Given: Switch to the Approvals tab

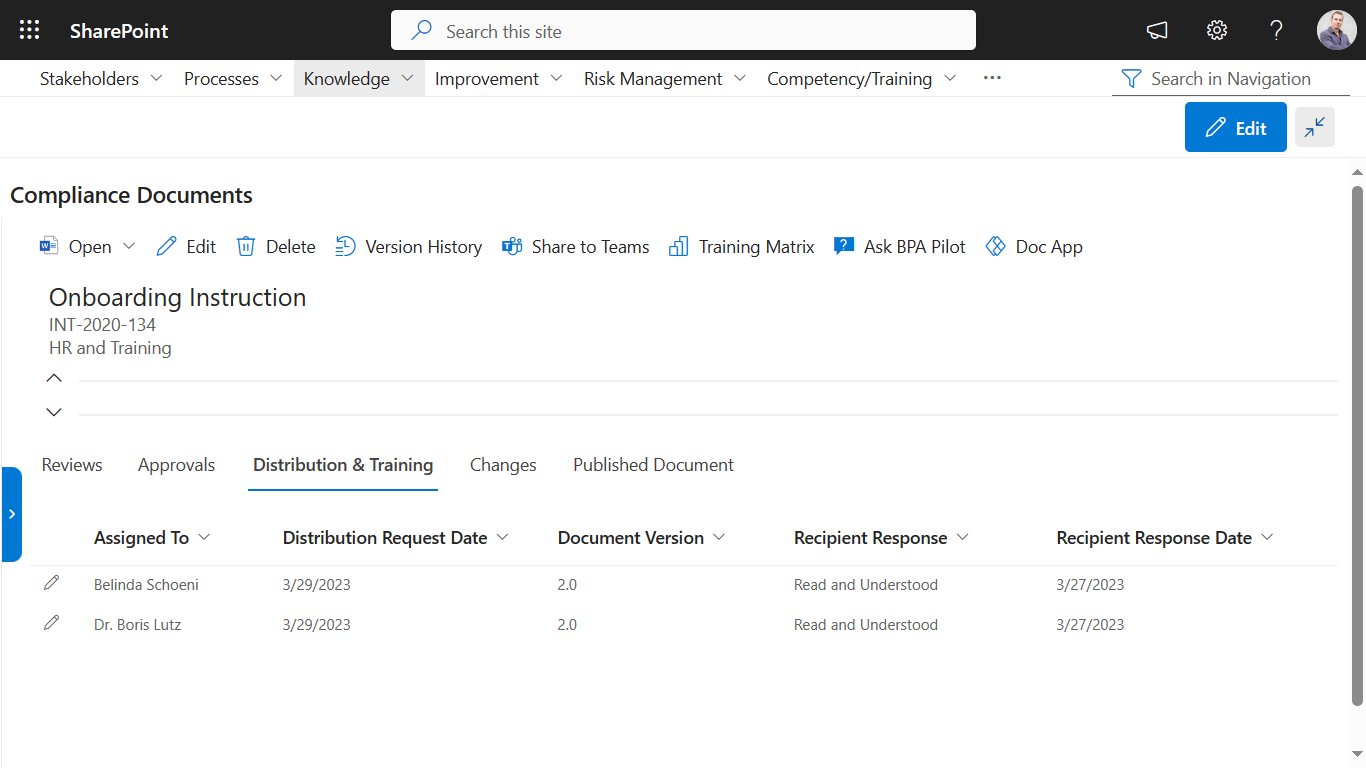Looking at the screenshot, I should click(x=176, y=465).
